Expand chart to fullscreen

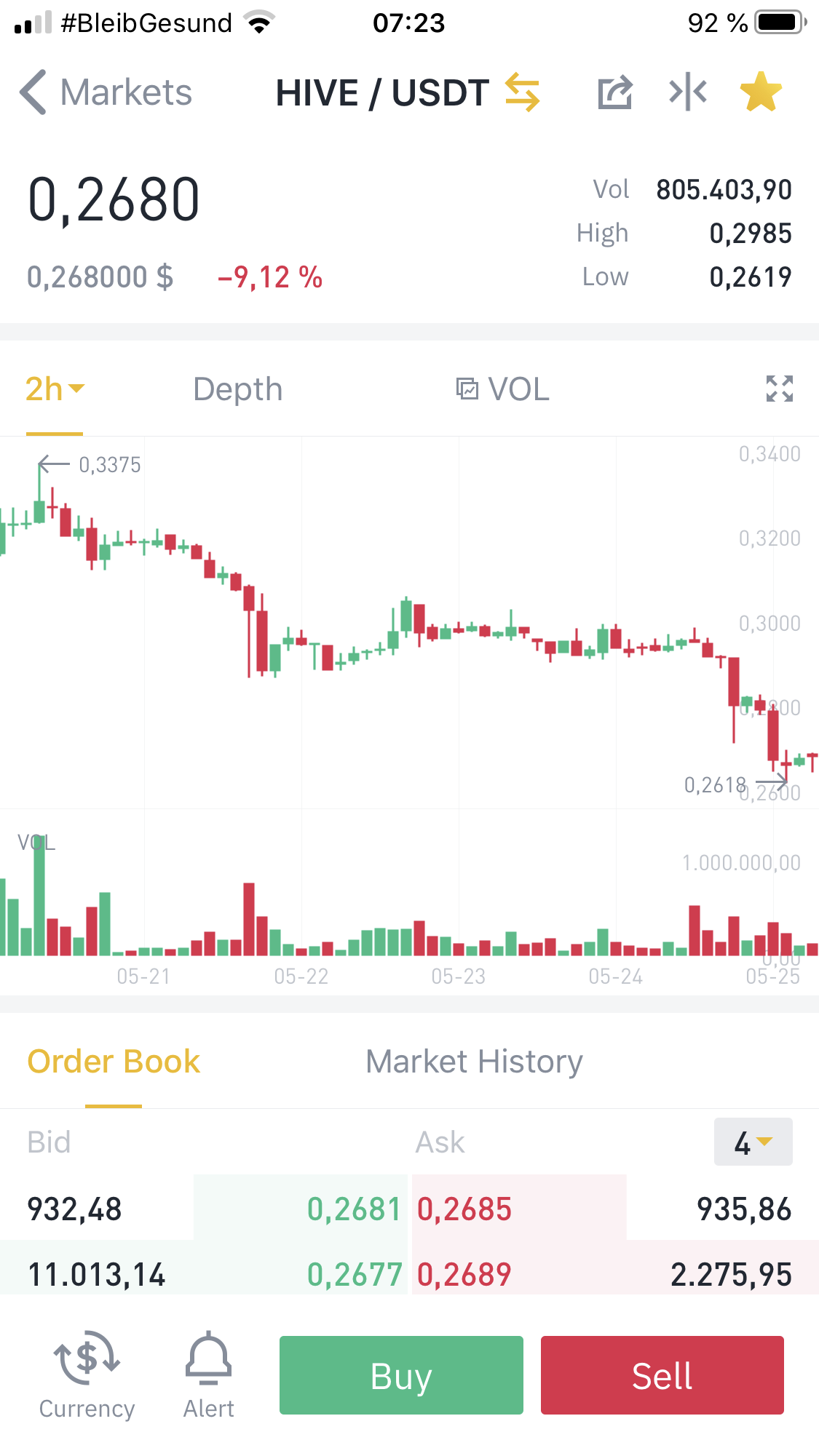pos(780,389)
